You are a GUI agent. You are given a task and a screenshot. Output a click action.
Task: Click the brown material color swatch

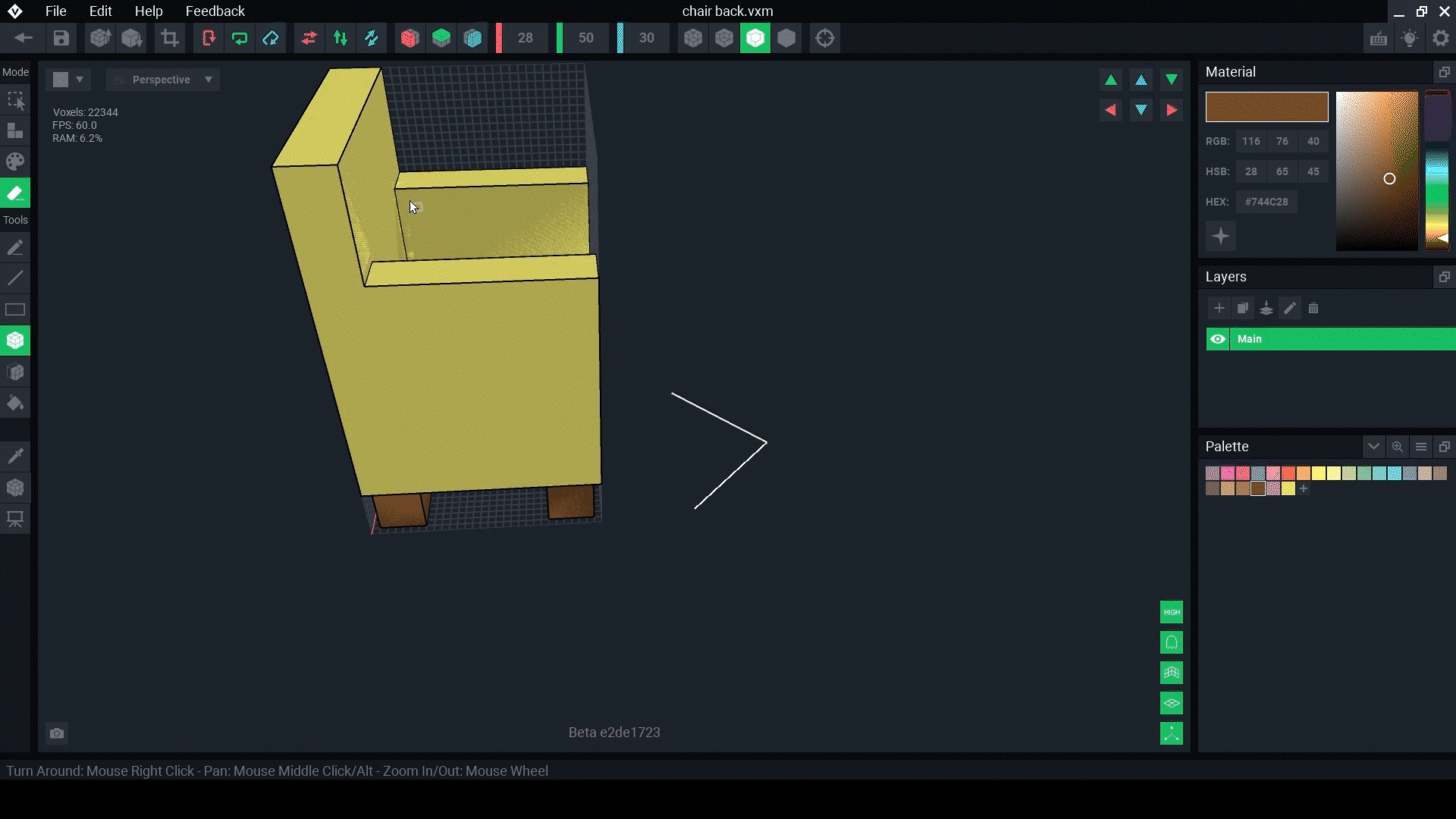1266,107
